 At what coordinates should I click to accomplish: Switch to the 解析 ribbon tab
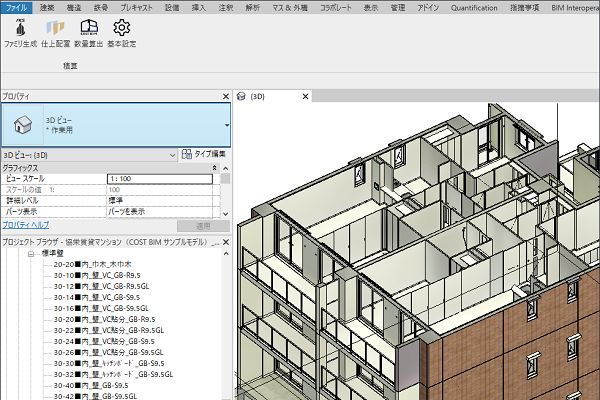[253, 8]
